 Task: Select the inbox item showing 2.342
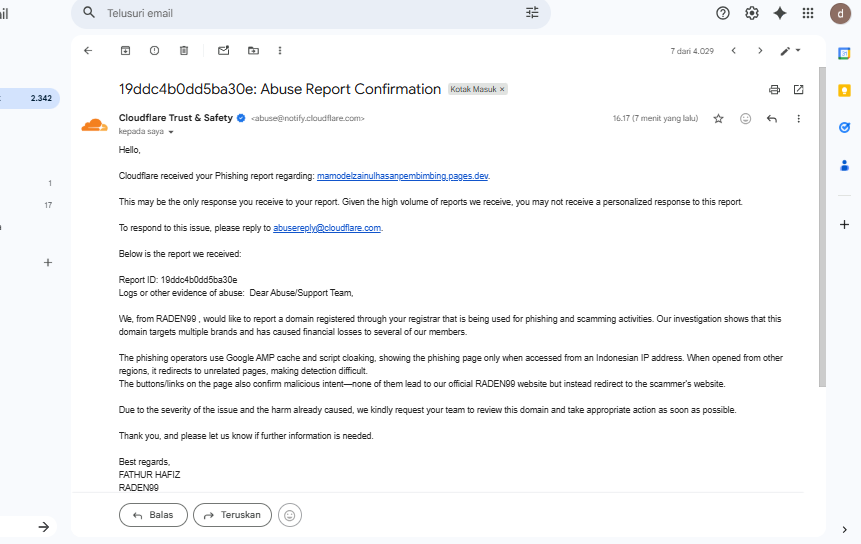pos(30,98)
